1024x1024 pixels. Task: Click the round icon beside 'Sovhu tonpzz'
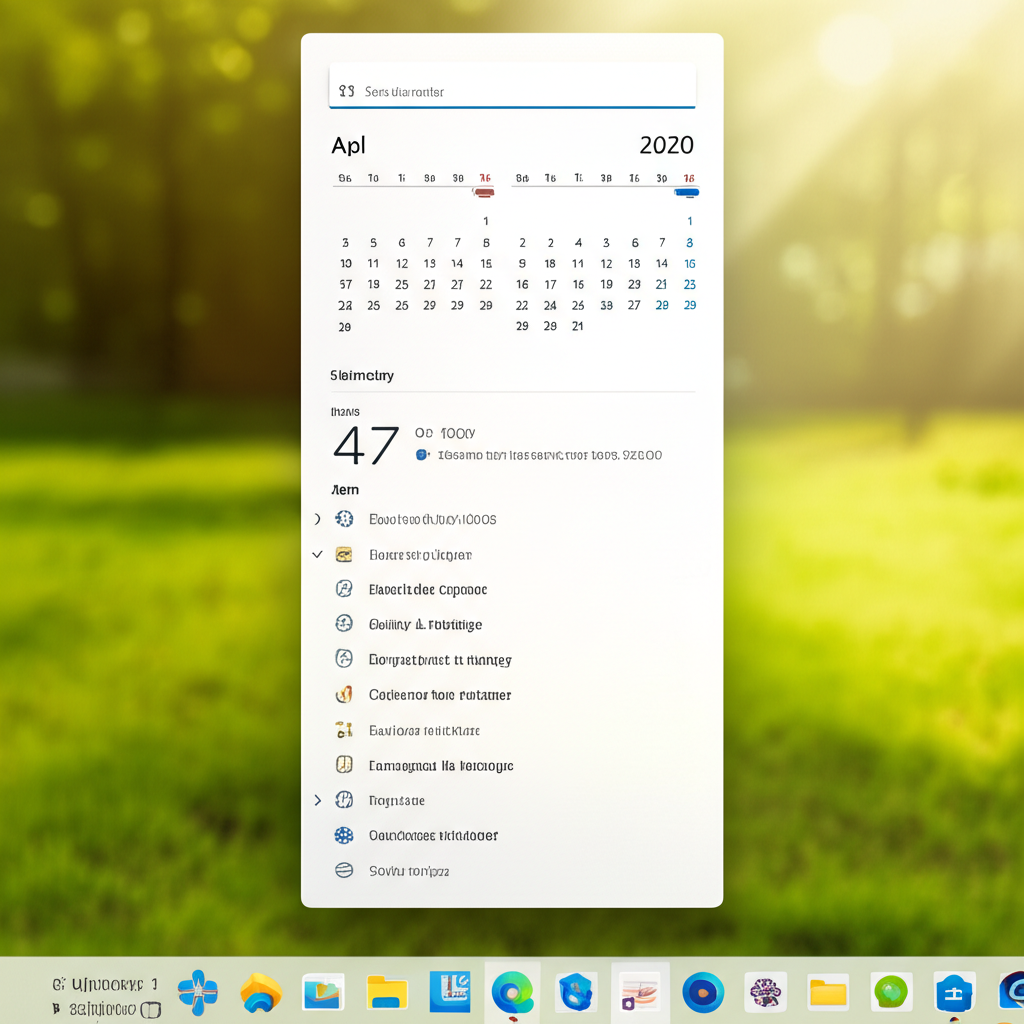[x=344, y=870]
